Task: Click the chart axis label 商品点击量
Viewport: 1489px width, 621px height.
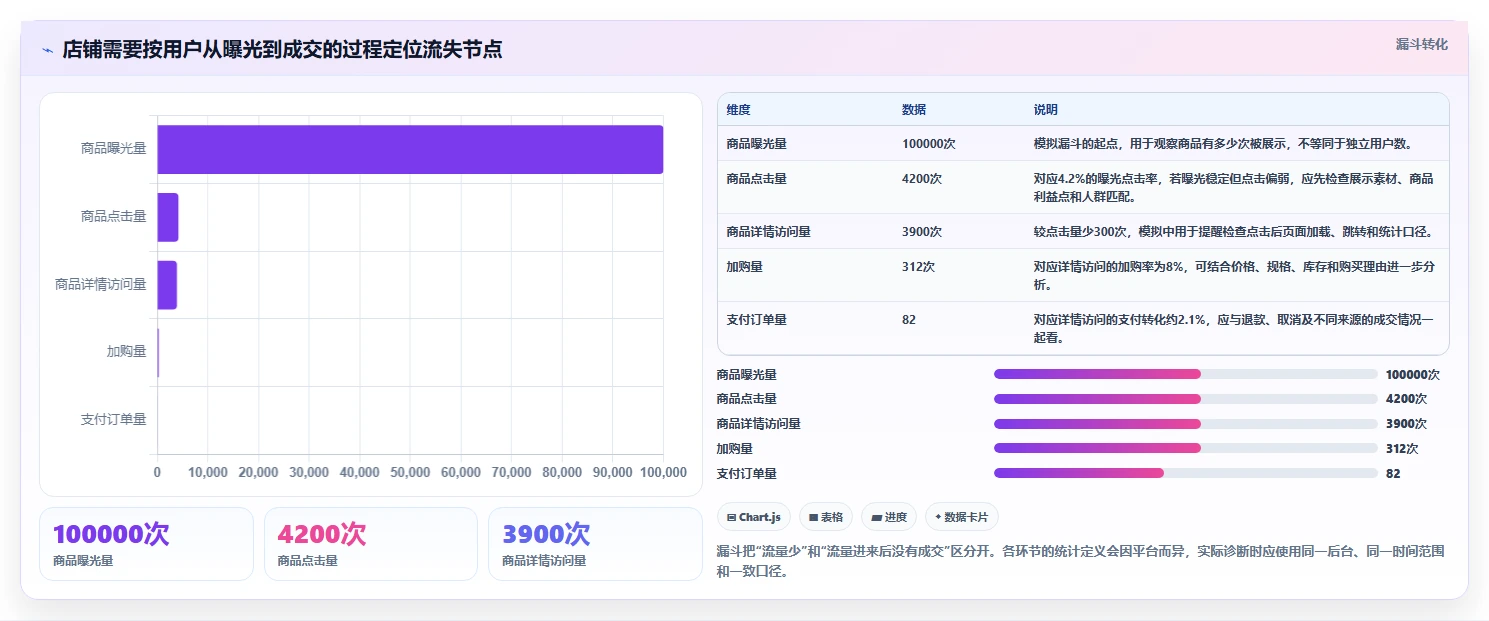Action: click(x=114, y=216)
